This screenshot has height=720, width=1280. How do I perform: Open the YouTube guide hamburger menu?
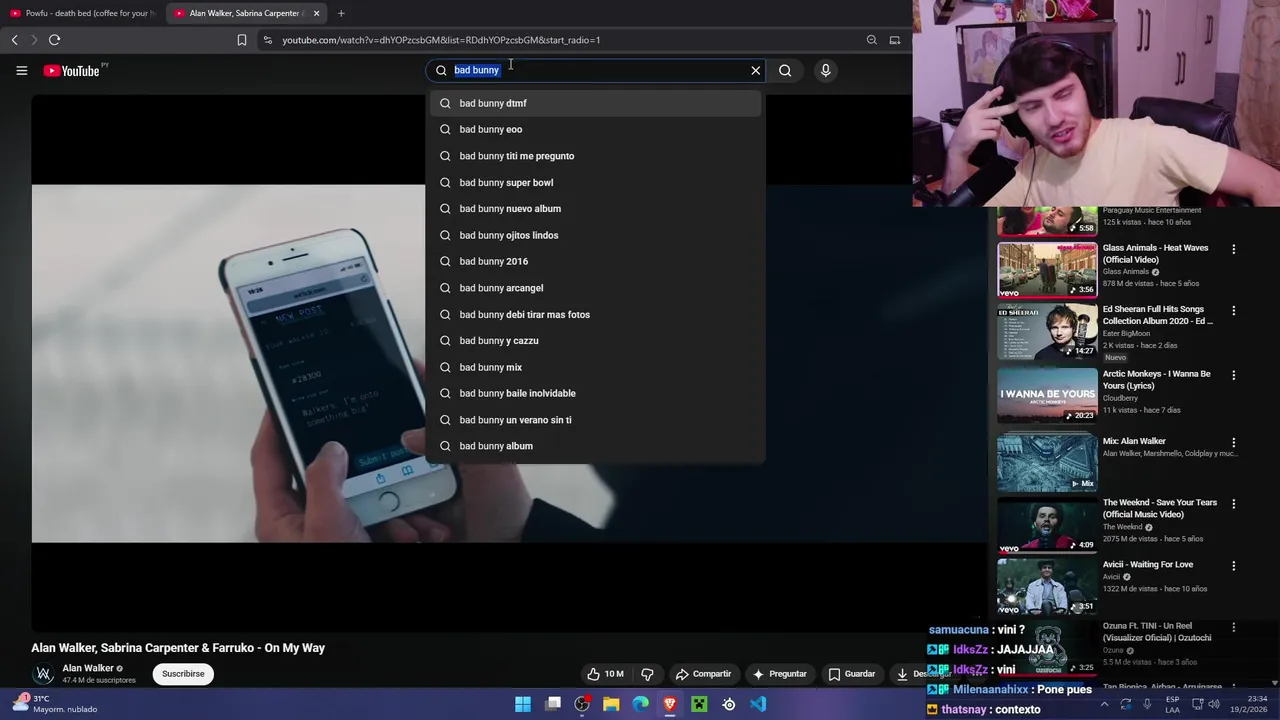[x=21, y=71]
